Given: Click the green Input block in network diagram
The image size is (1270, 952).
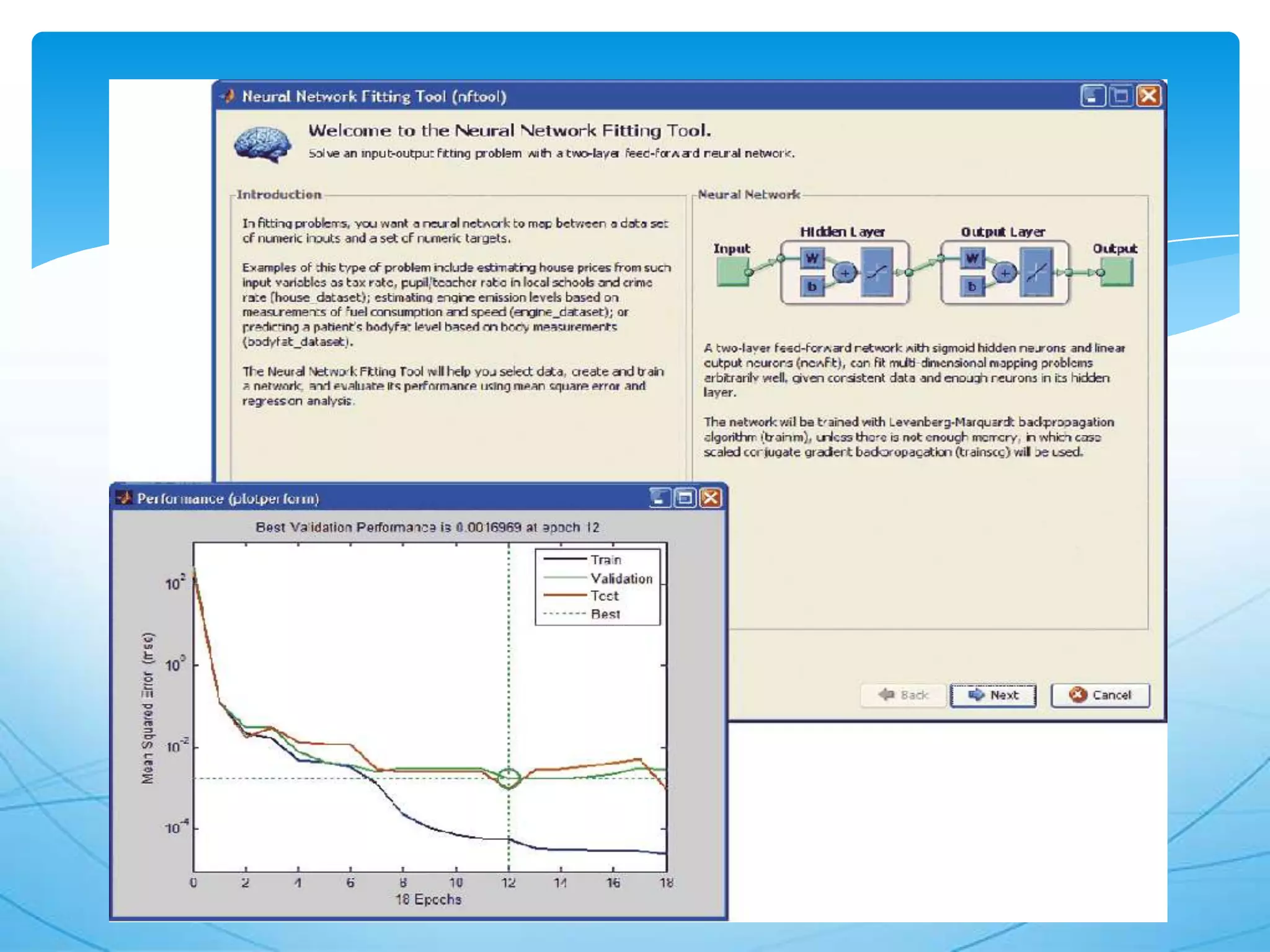Looking at the screenshot, I should 732,271.
